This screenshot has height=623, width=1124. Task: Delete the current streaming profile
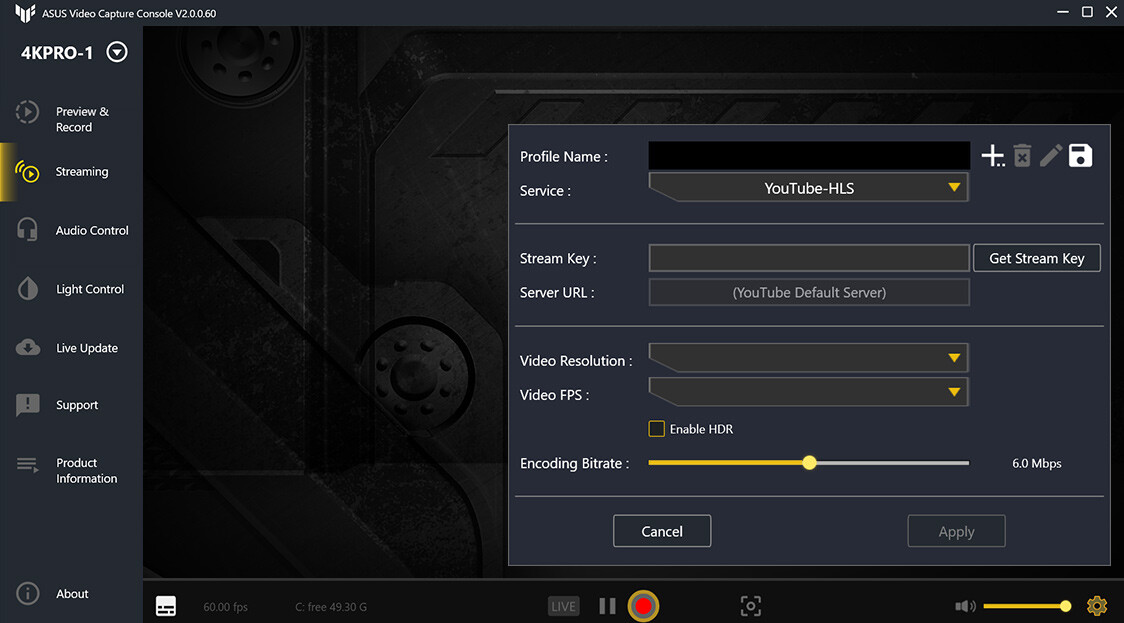1022,156
